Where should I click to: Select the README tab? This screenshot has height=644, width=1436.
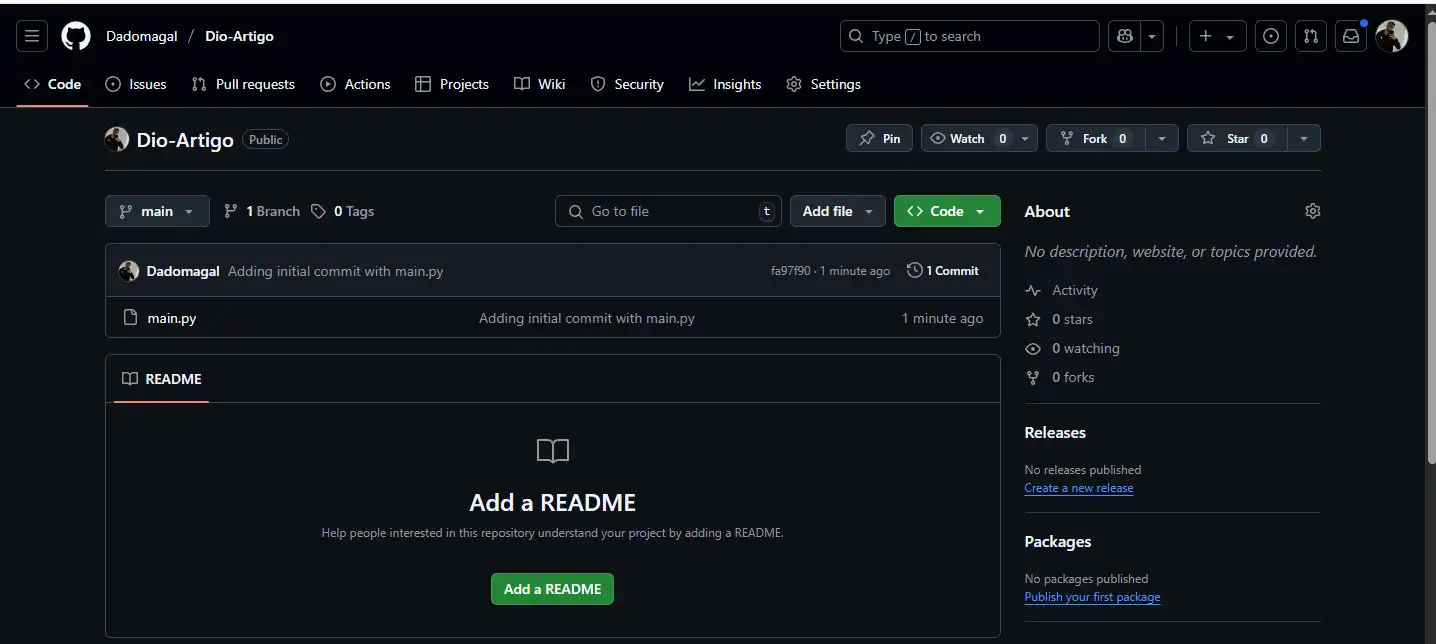162,379
